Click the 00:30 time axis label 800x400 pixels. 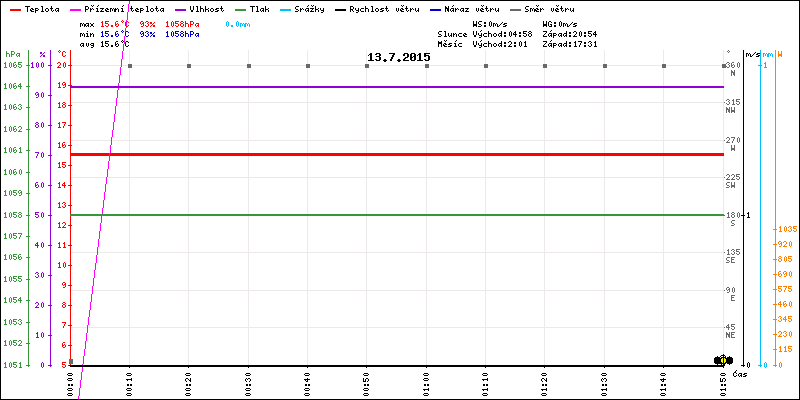(x=248, y=383)
